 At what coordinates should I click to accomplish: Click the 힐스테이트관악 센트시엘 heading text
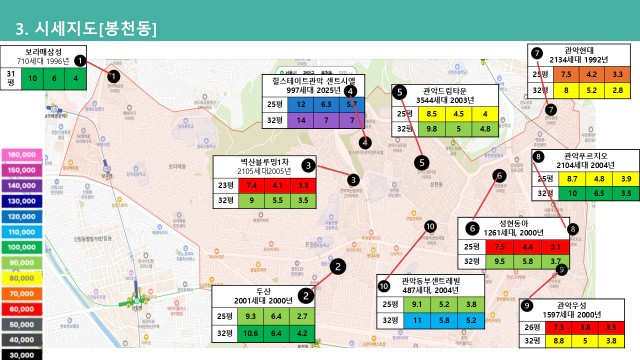[x=313, y=81]
